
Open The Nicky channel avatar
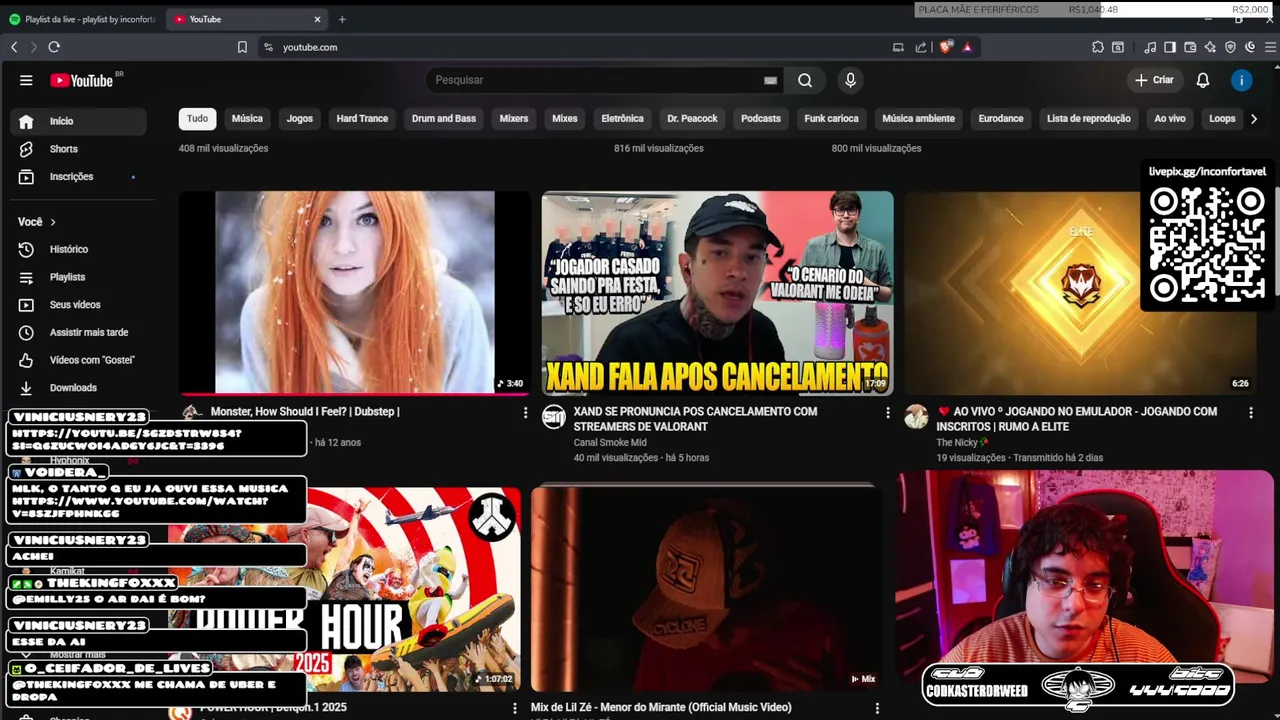917,417
